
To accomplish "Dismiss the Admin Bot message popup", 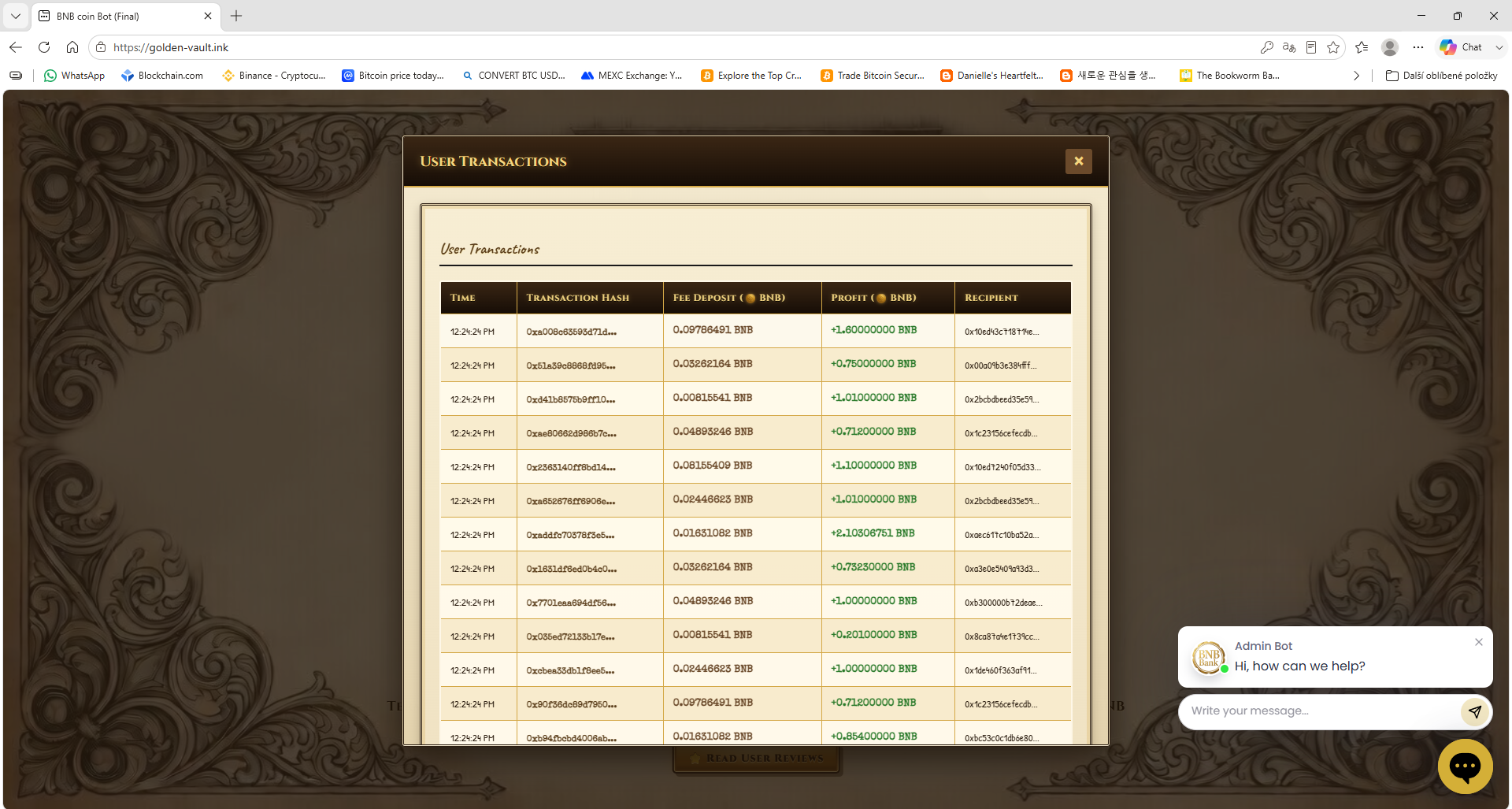I will 1479,642.
